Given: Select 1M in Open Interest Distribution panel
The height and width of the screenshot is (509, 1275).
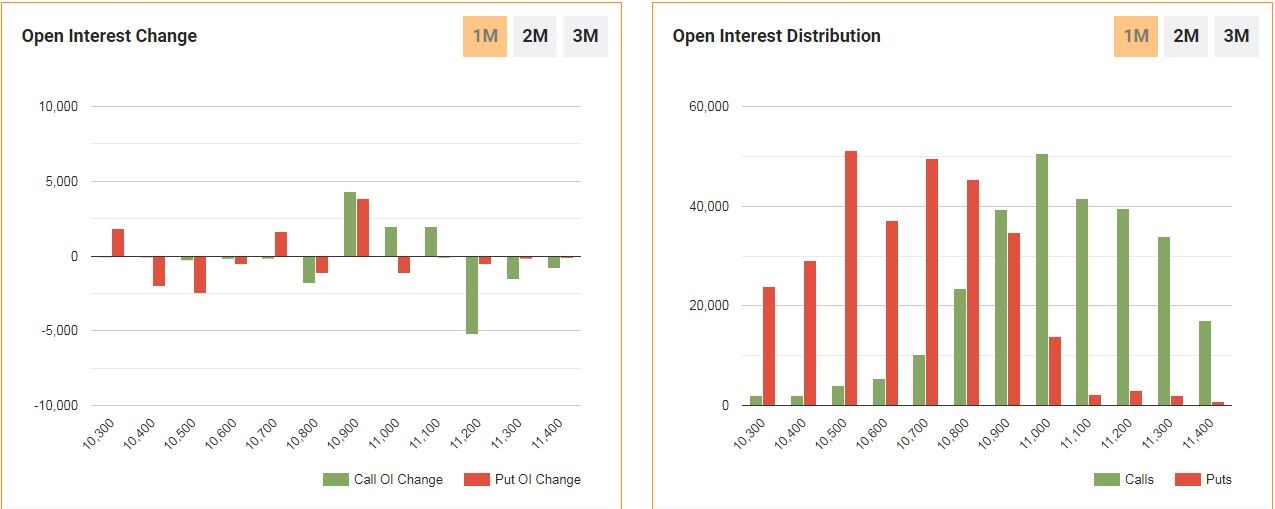Looking at the screenshot, I should point(1136,36).
